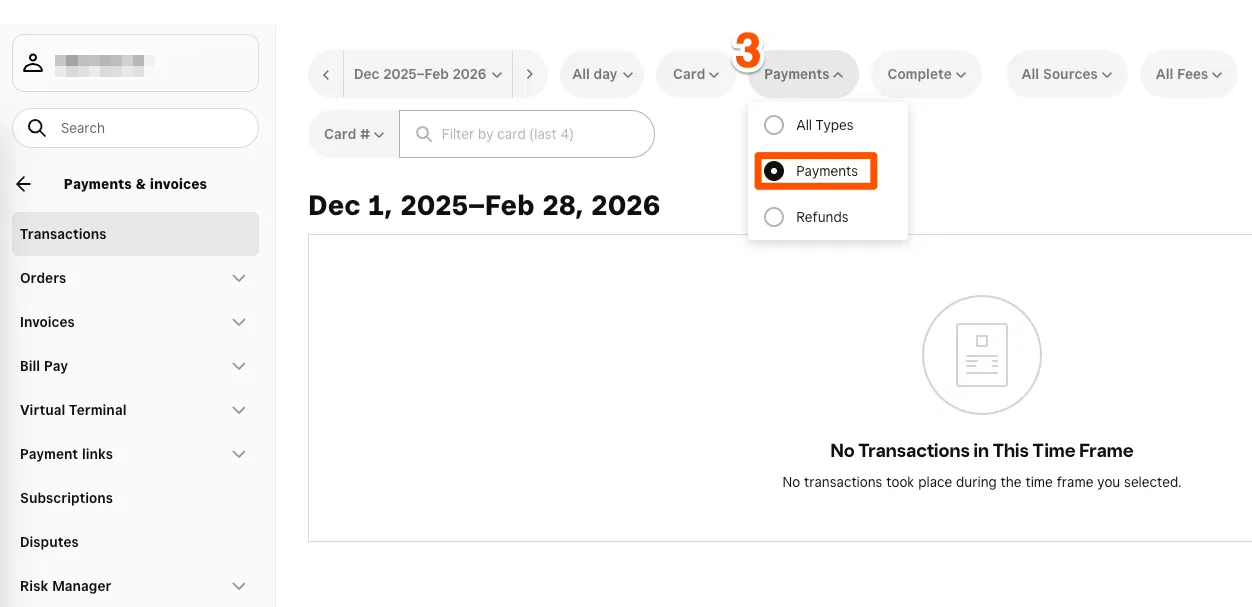This screenshot has width=1252, height=607.
Task: Go to Subscriptions in sidebar
Action: [66, 498]
